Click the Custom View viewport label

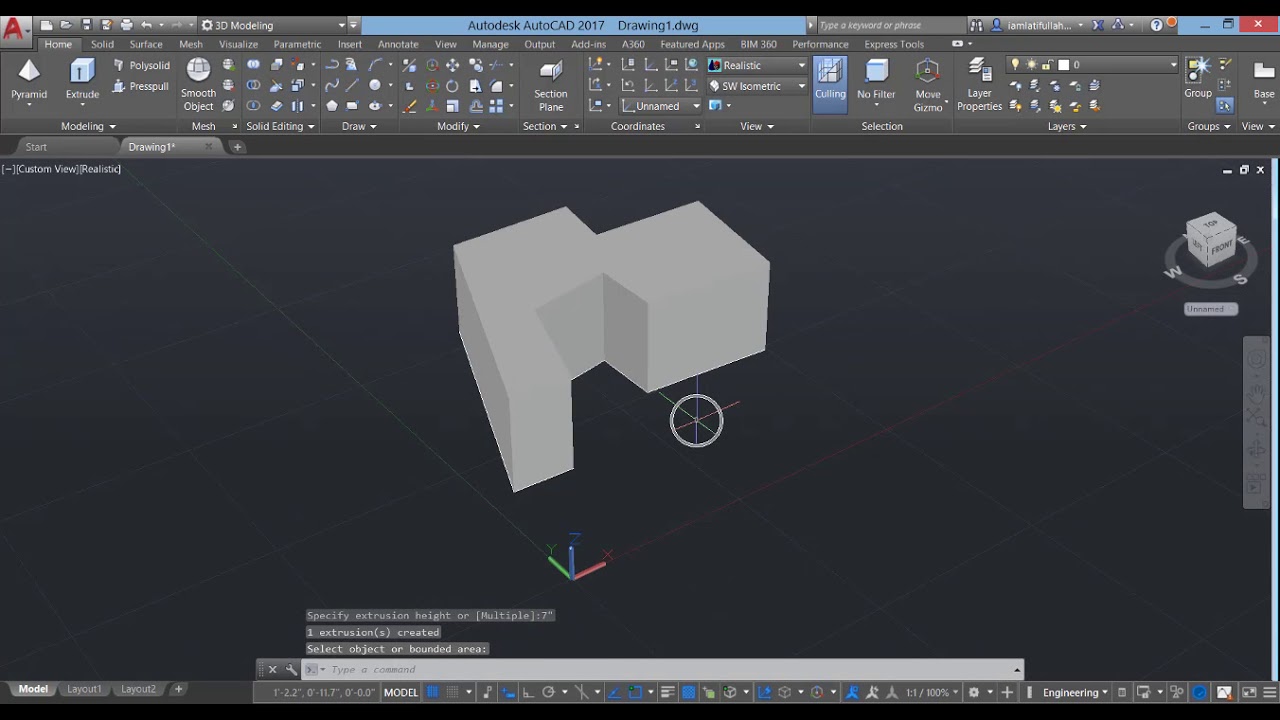coord(47,169)
